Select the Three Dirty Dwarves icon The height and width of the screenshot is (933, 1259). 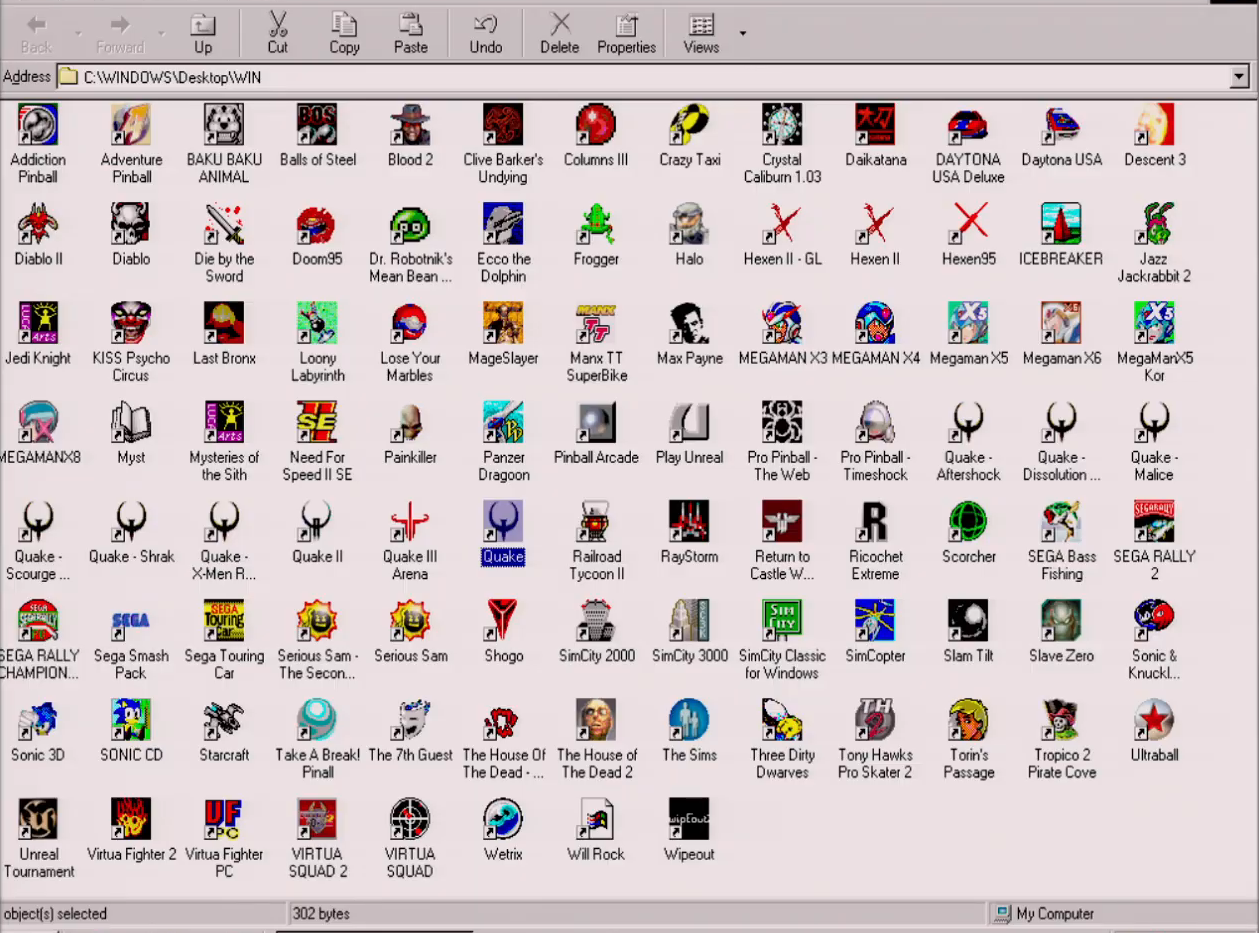pos(782,719)
